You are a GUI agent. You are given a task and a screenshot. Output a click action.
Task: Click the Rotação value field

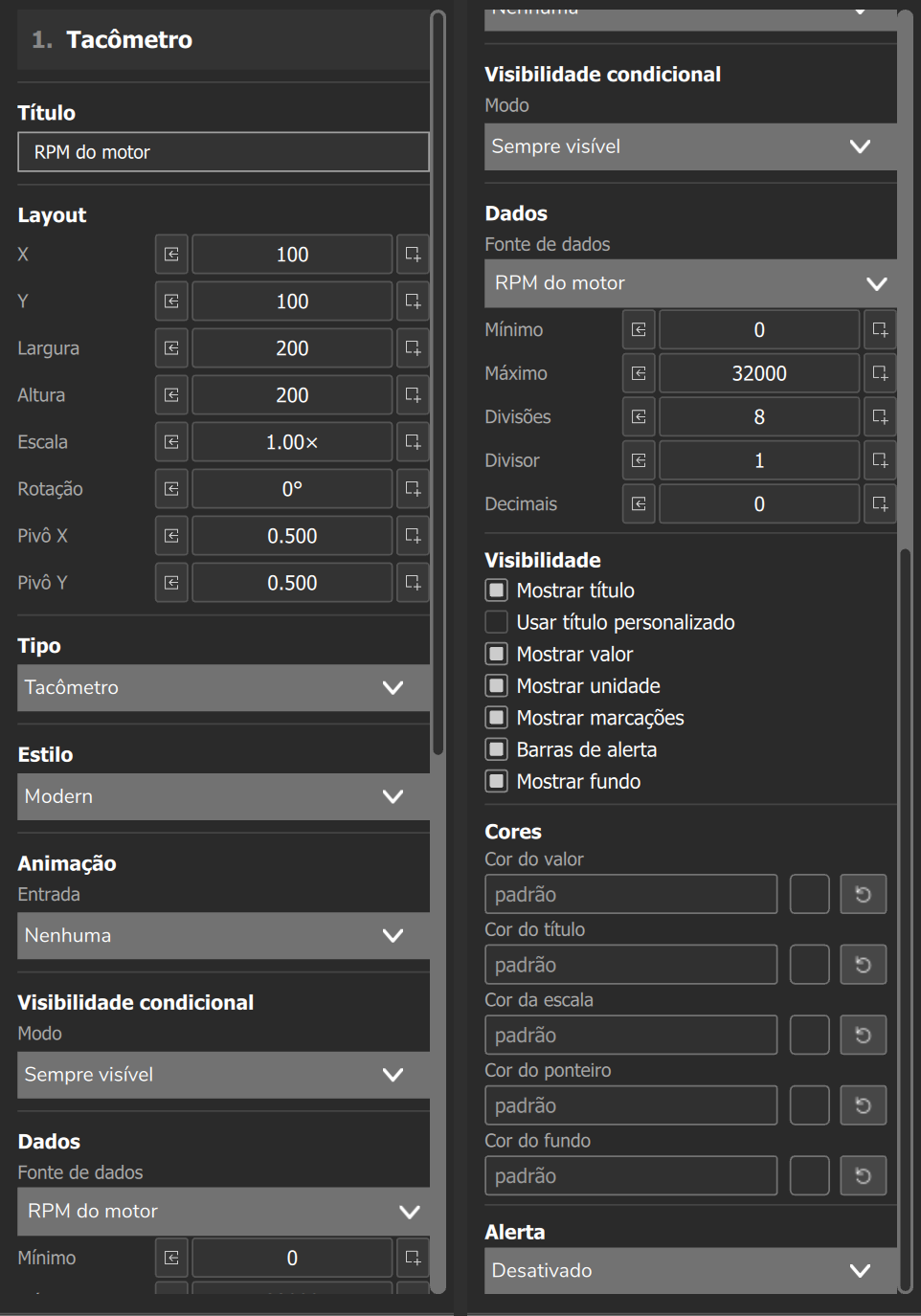point(292,489)
